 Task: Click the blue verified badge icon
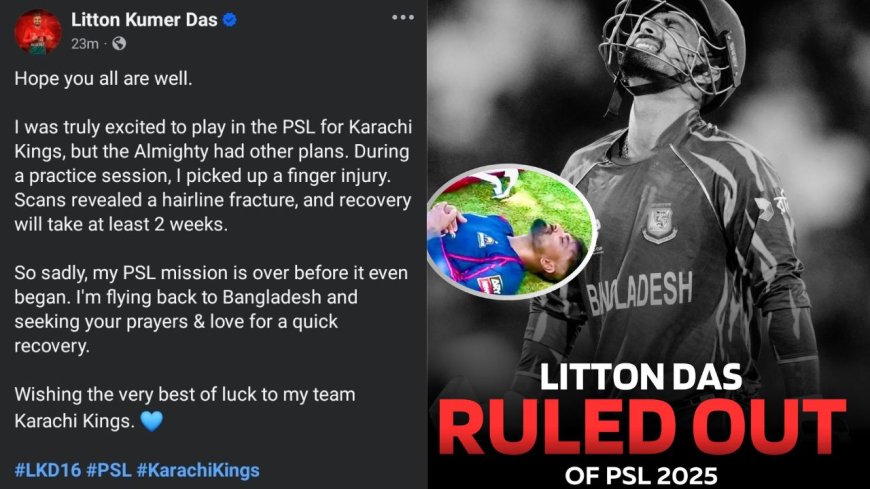click(230, 20)
